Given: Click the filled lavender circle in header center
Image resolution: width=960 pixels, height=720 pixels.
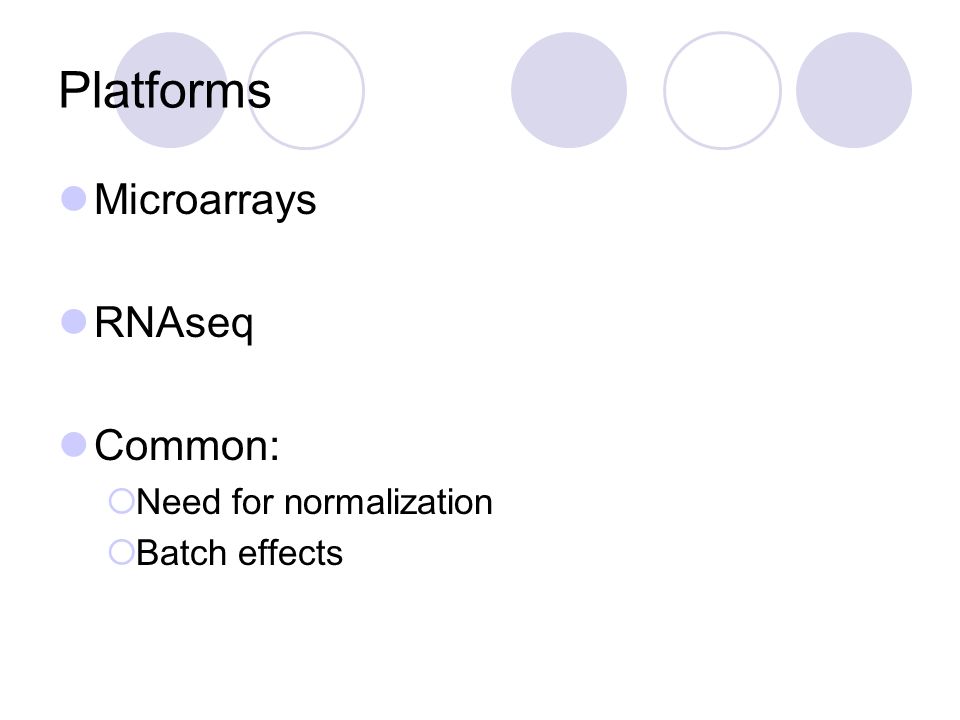Looking at the screenshot, I should click(x=569, y=90).
